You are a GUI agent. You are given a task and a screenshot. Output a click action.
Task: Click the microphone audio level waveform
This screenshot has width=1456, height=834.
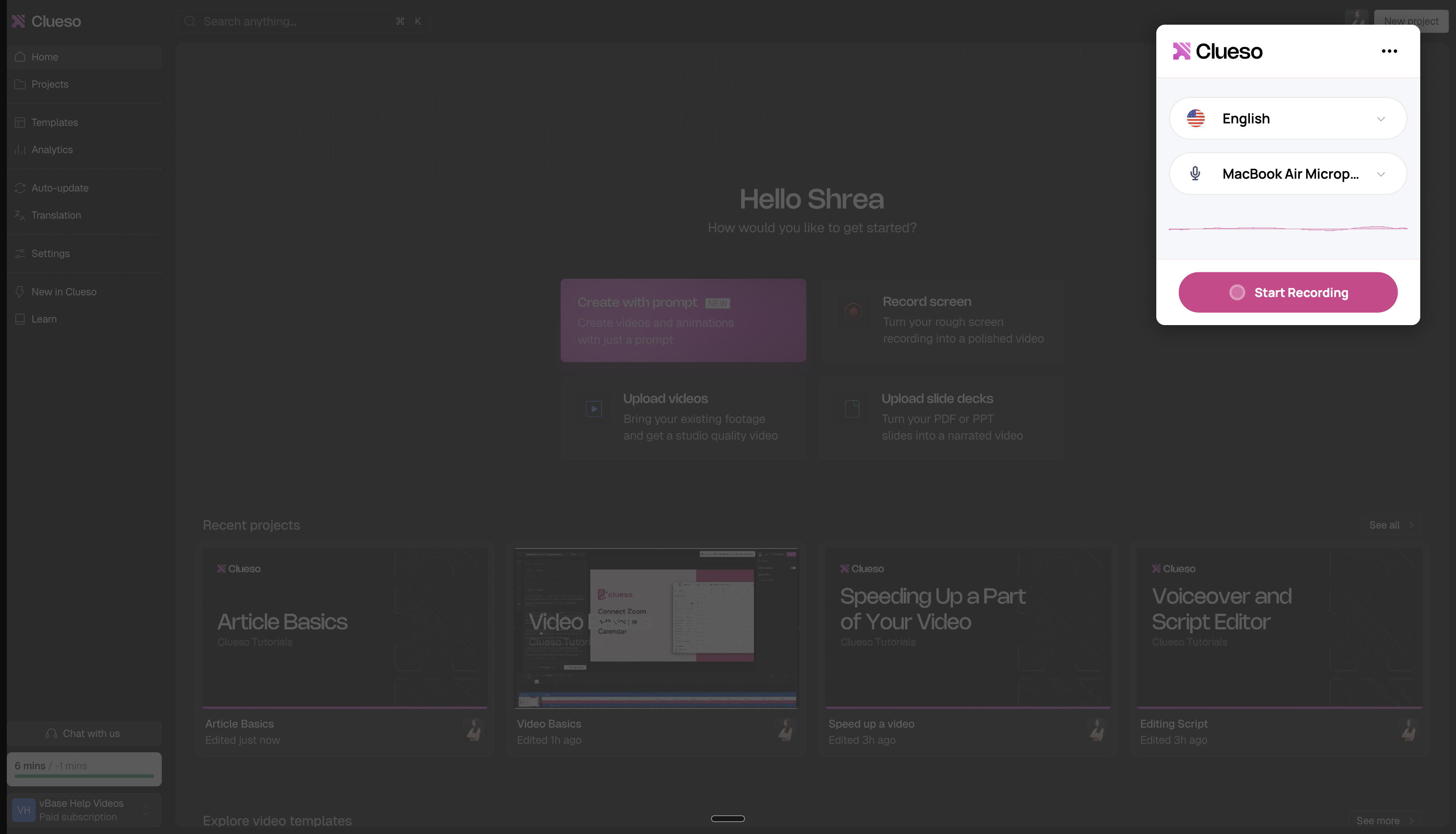tap(1287, 228)
